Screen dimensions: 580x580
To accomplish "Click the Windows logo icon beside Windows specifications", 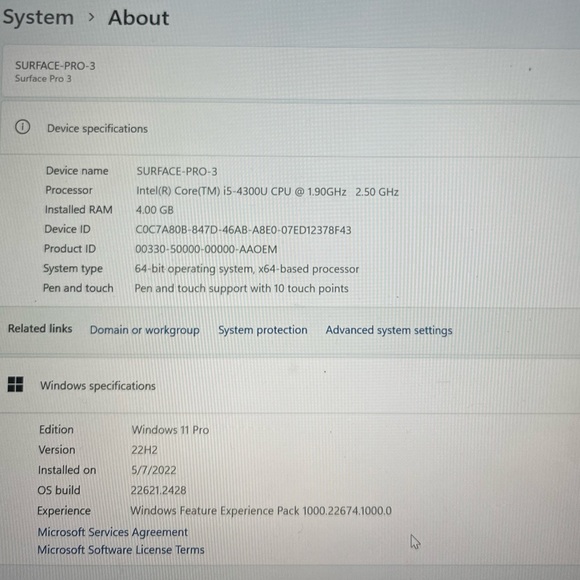I will pos(16,384).
